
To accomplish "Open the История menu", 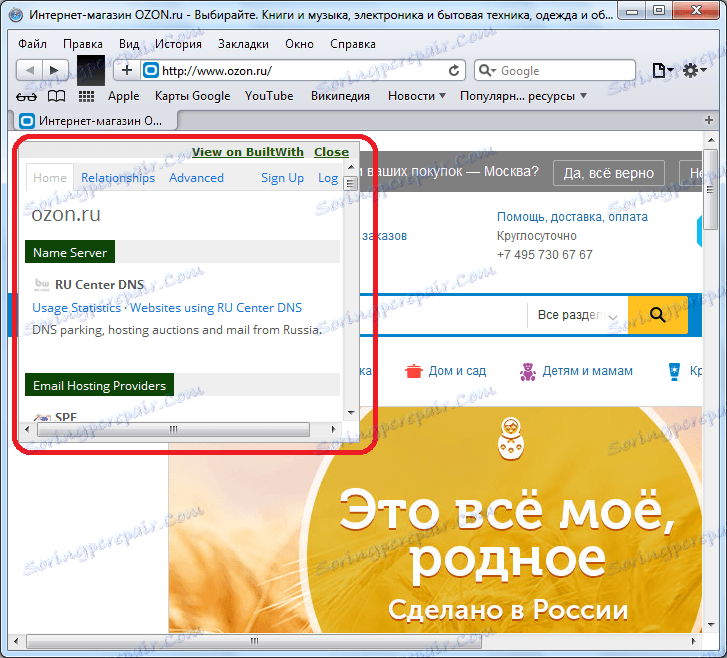I will [178, 44].
